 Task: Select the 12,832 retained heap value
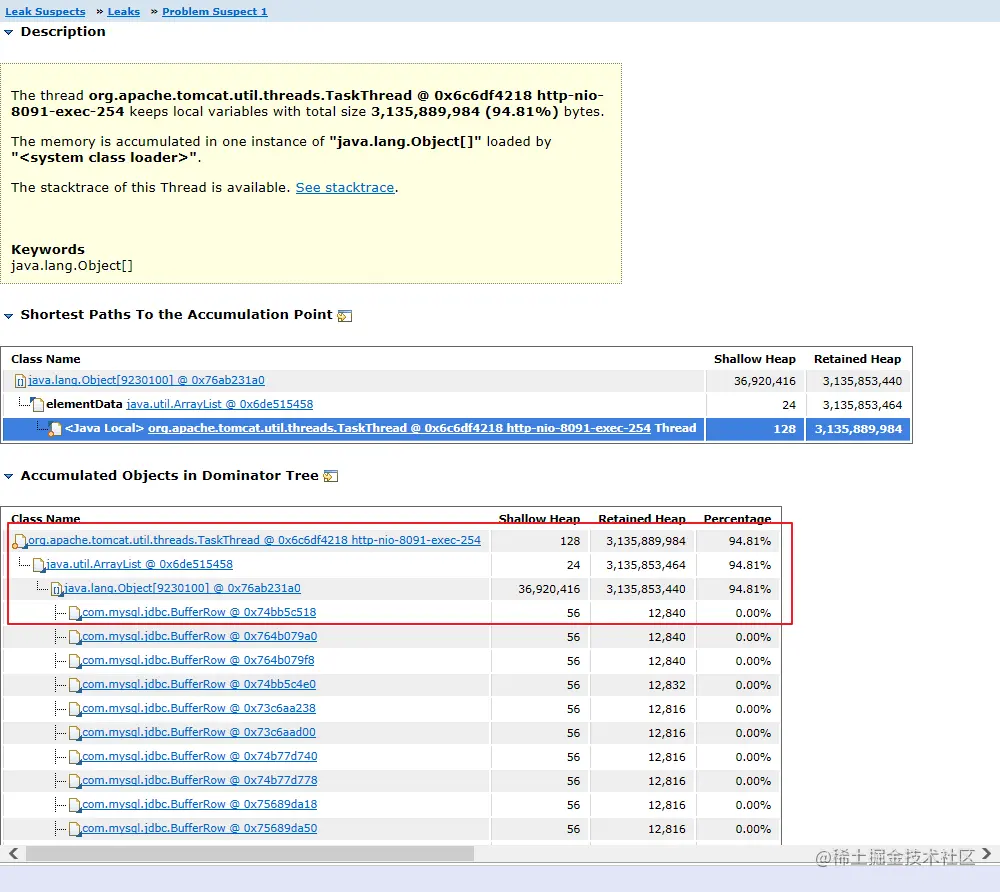667,685
